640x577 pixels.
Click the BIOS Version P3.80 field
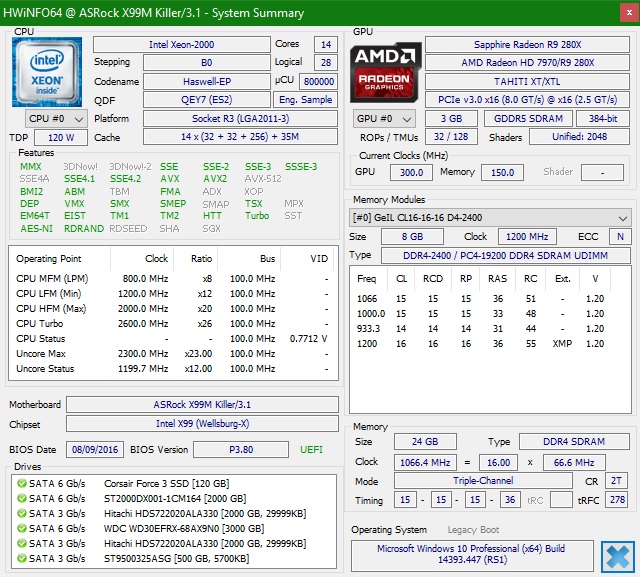241,450
